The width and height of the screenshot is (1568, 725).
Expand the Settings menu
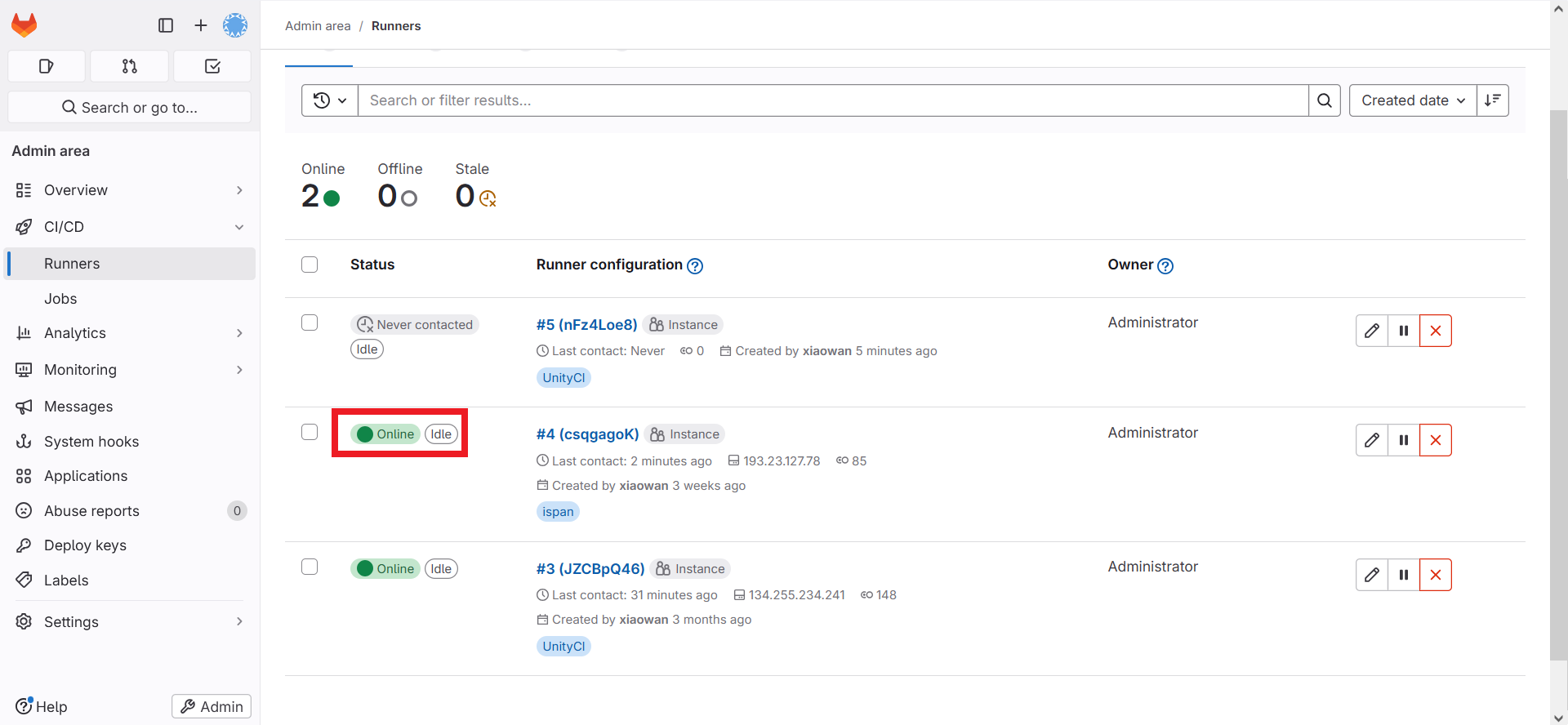point(130,622)
